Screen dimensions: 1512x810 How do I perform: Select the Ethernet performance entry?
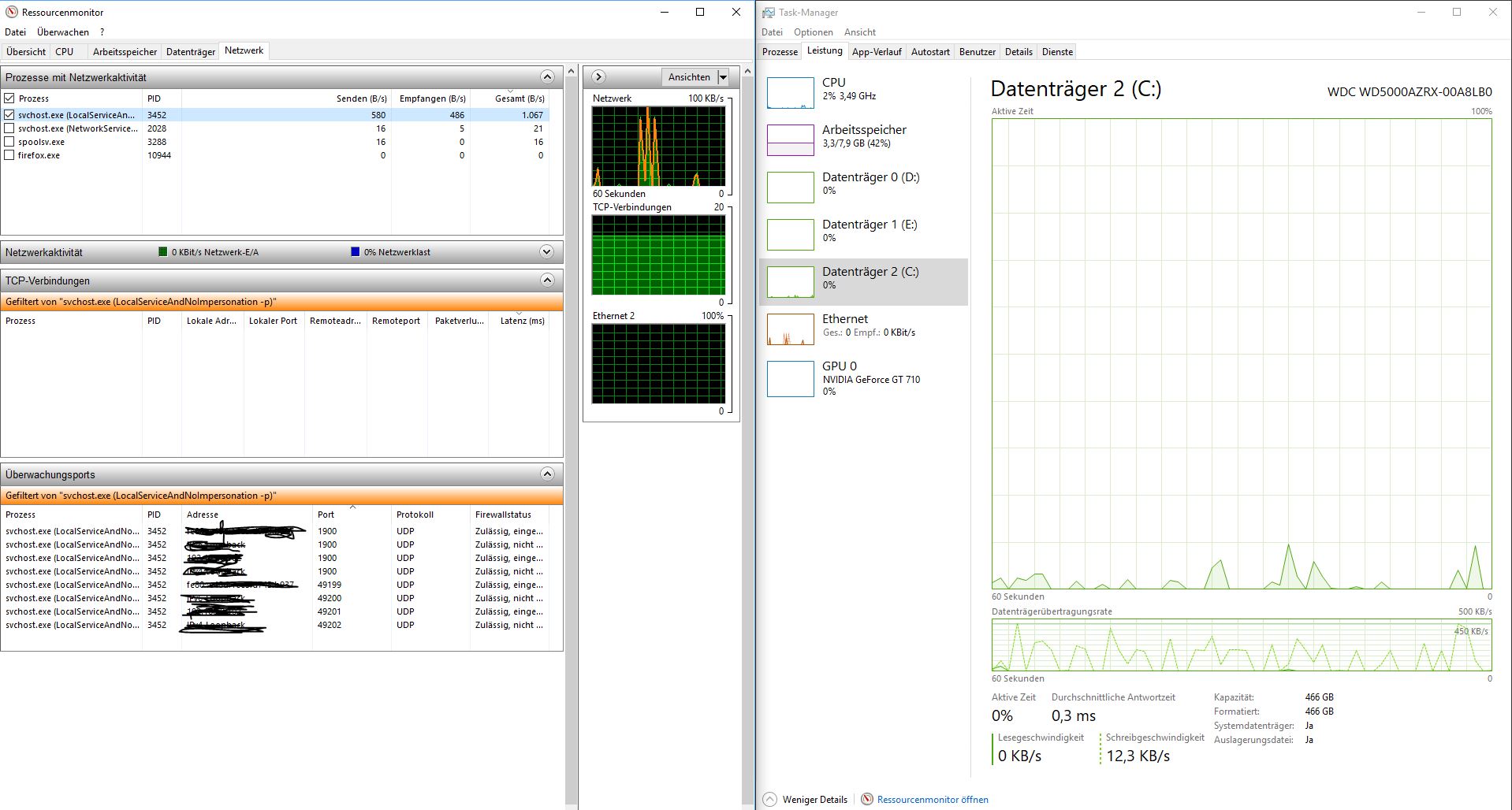863,329
